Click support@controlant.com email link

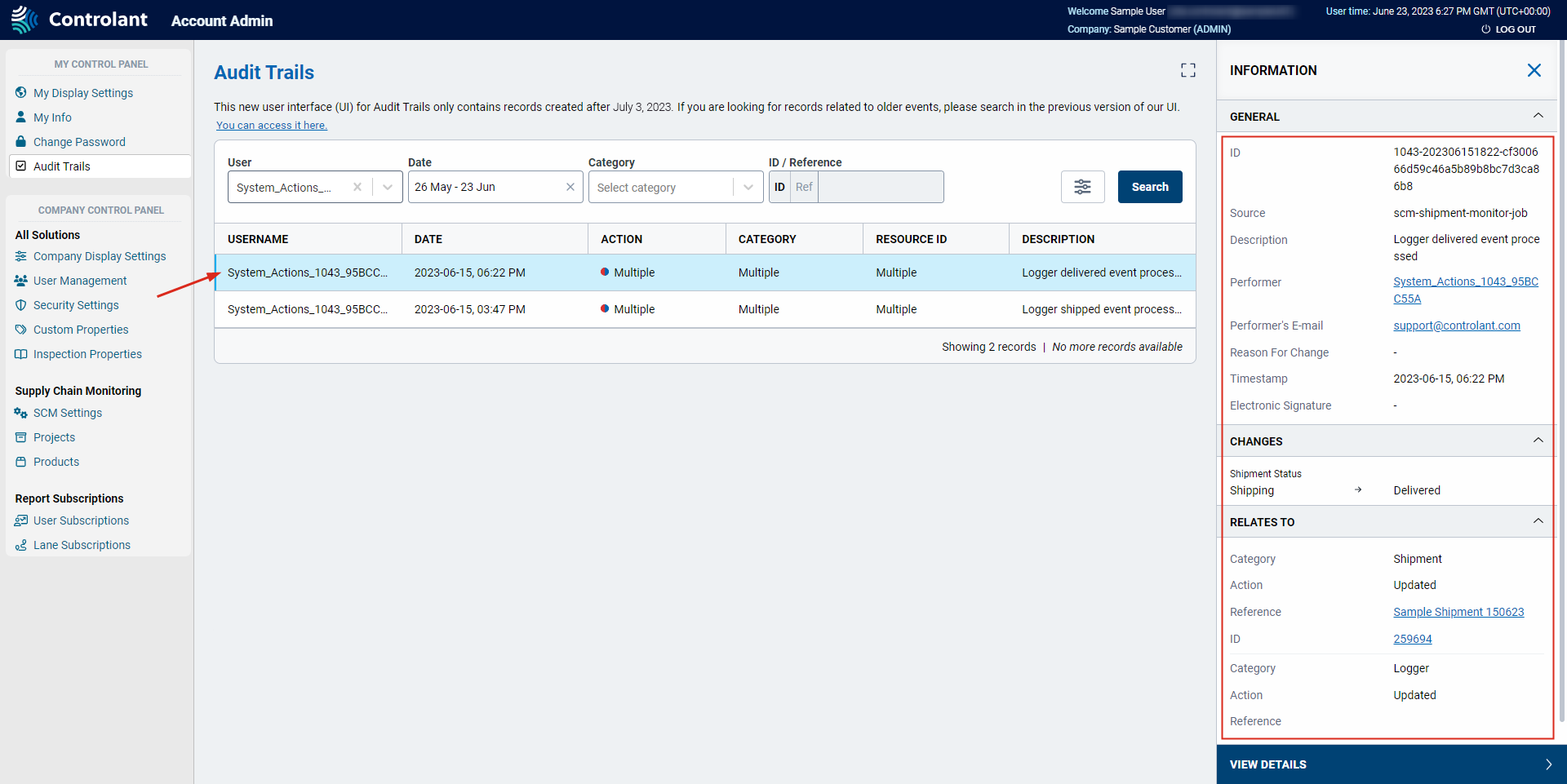click(x=1457, y=326)
